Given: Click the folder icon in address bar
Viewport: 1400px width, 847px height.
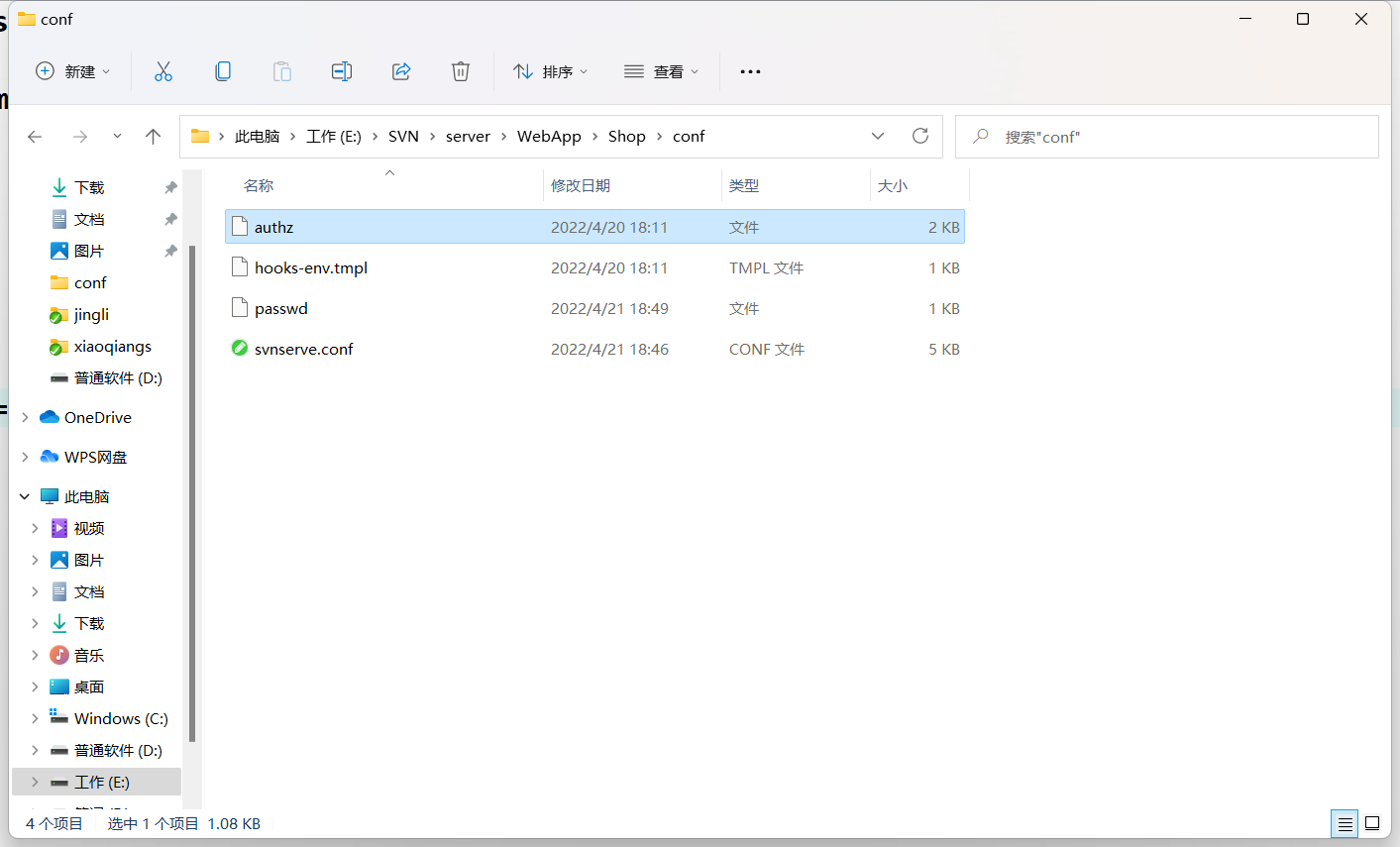Looking at the screenshot, I should (200, 136).
